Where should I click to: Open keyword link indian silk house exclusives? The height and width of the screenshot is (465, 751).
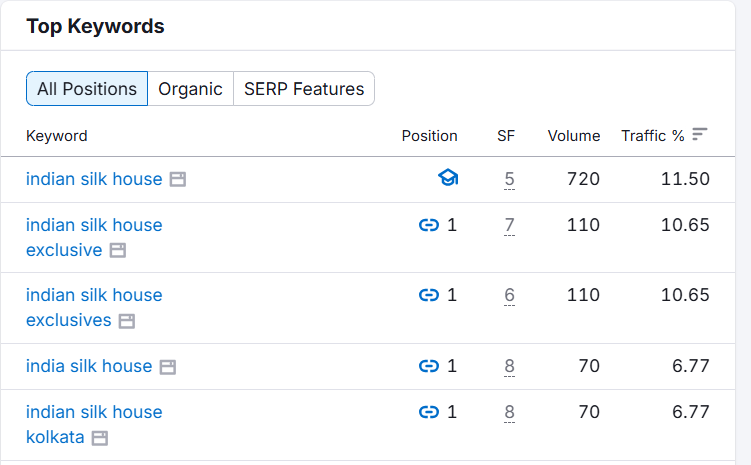94,307
